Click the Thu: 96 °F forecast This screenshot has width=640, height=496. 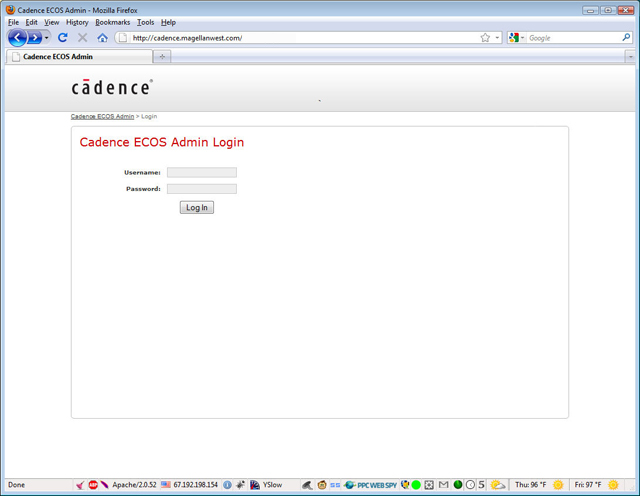pyautogui.click(x=530, y=485)
